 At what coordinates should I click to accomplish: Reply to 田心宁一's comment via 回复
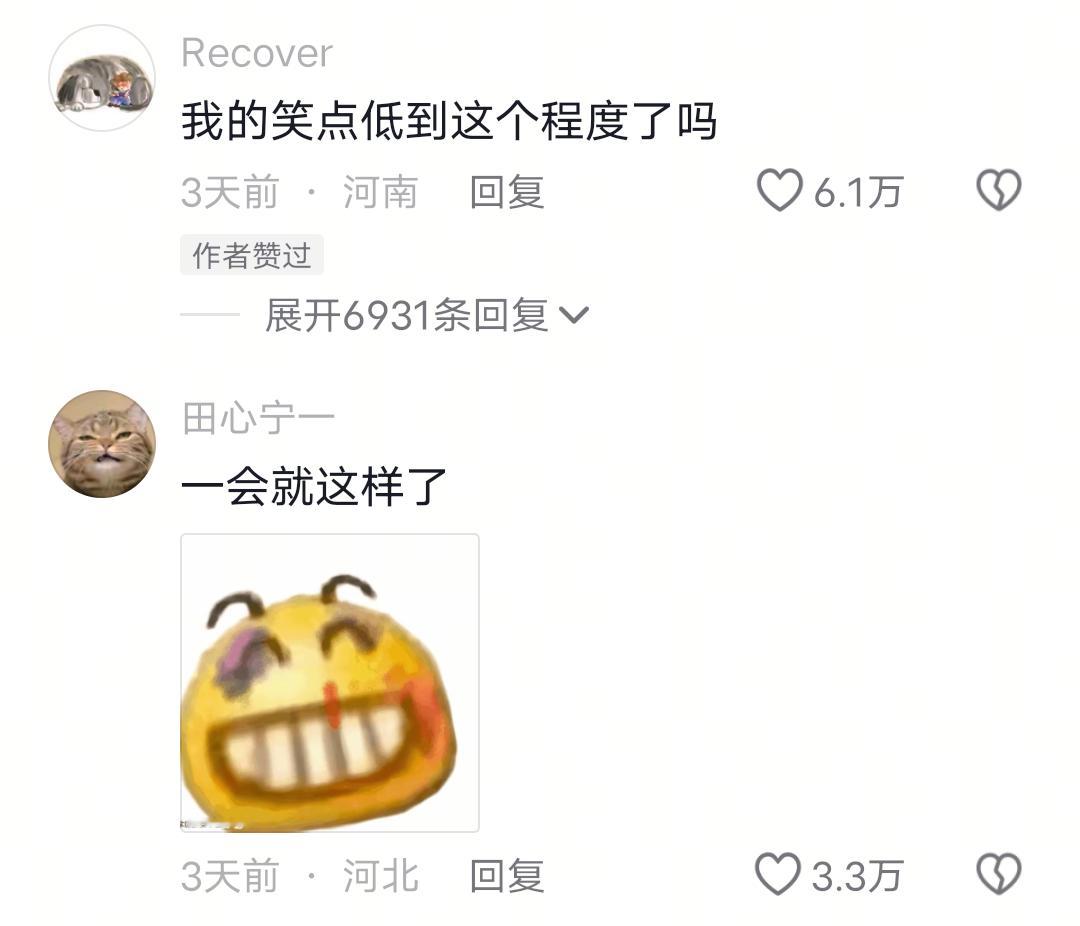click(507, 876)
